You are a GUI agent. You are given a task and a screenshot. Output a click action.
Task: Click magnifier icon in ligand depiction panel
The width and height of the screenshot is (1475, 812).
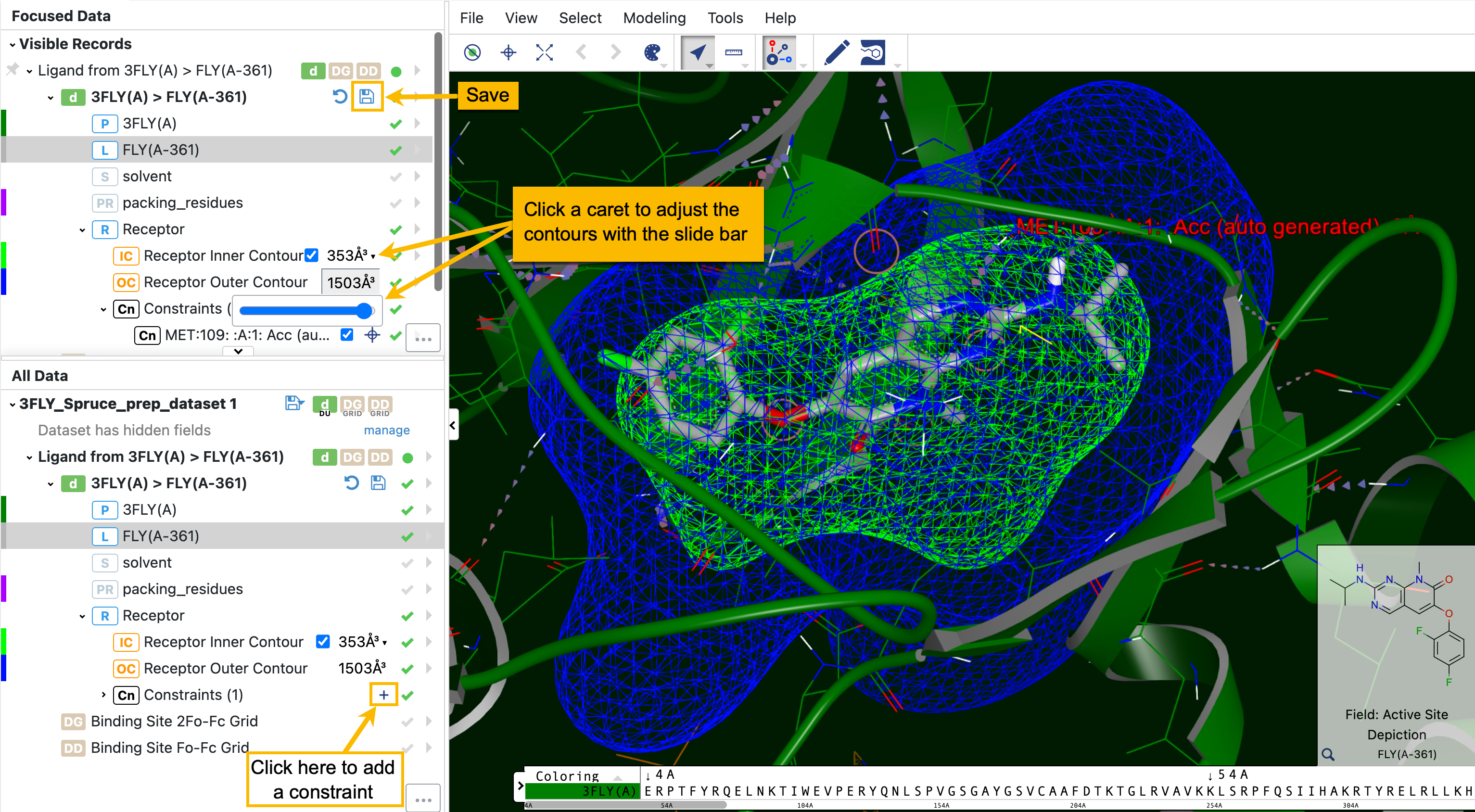1327,754
